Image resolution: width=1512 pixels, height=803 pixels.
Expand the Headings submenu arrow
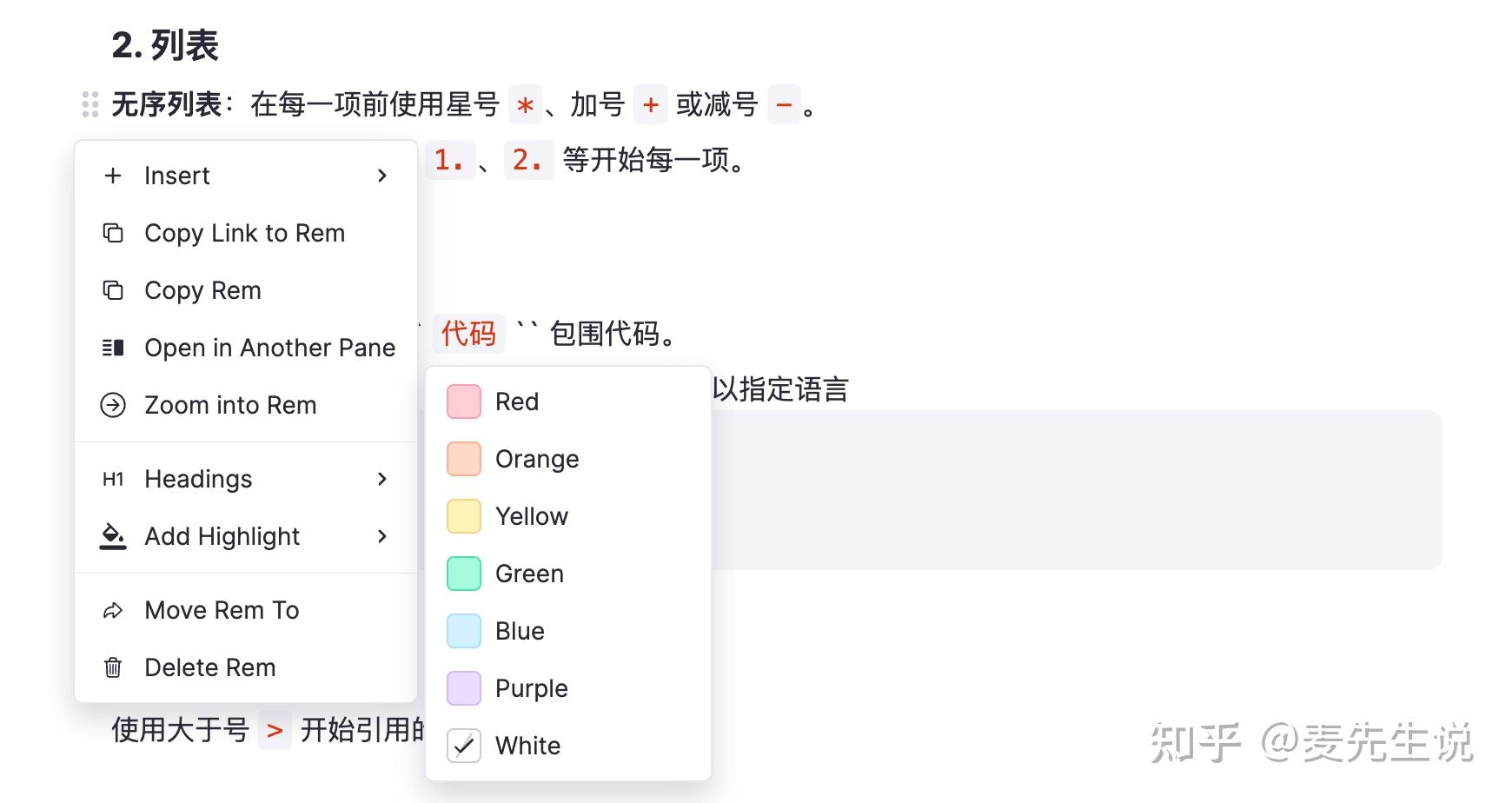[x=382, y=479]
